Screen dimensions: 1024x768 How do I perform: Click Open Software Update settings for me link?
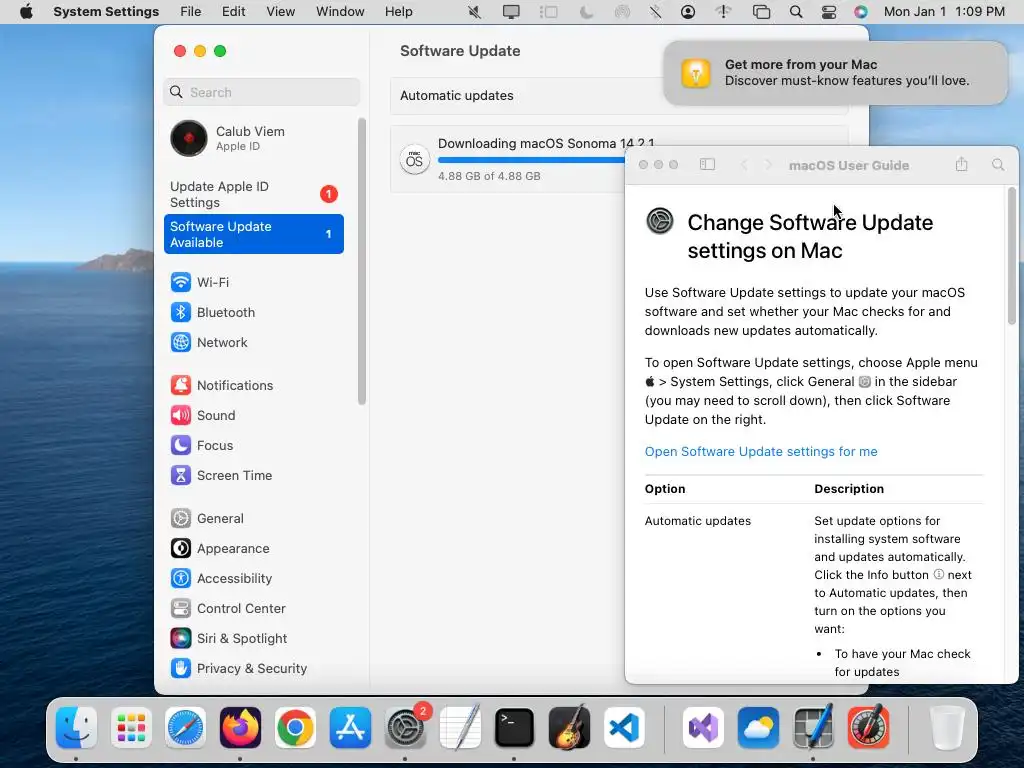[761, 451]
